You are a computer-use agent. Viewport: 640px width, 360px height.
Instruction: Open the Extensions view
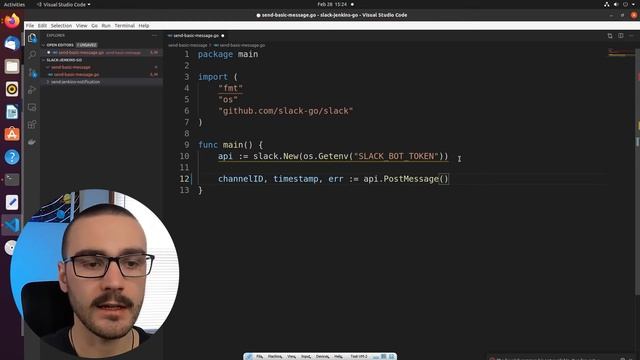coord(32,124)
